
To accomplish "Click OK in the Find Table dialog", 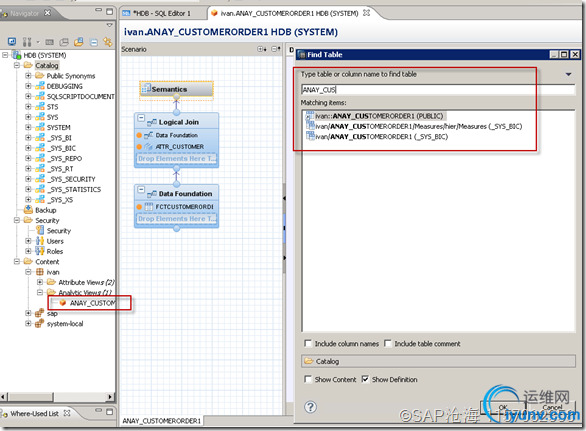I will (503, 407).
